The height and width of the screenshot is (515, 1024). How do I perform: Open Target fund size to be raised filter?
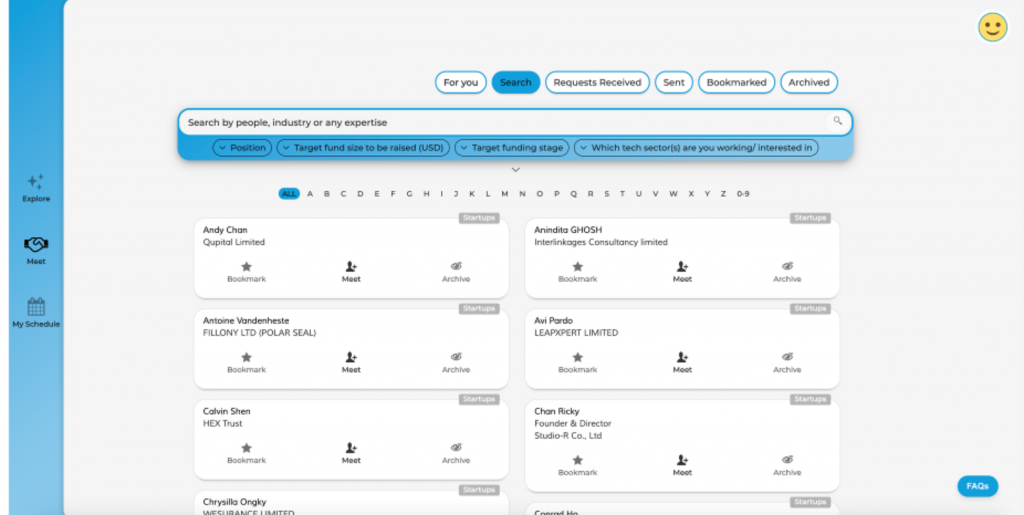coord(363,148)
